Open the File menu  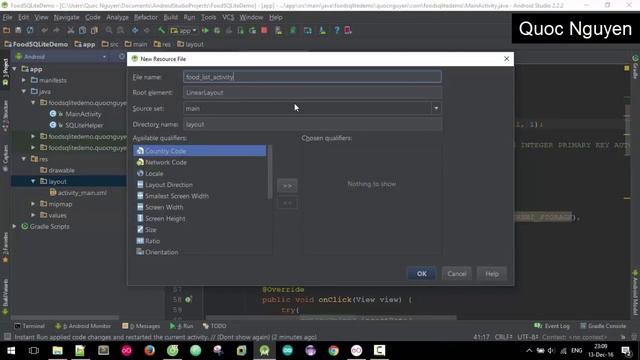pos(7,18)
